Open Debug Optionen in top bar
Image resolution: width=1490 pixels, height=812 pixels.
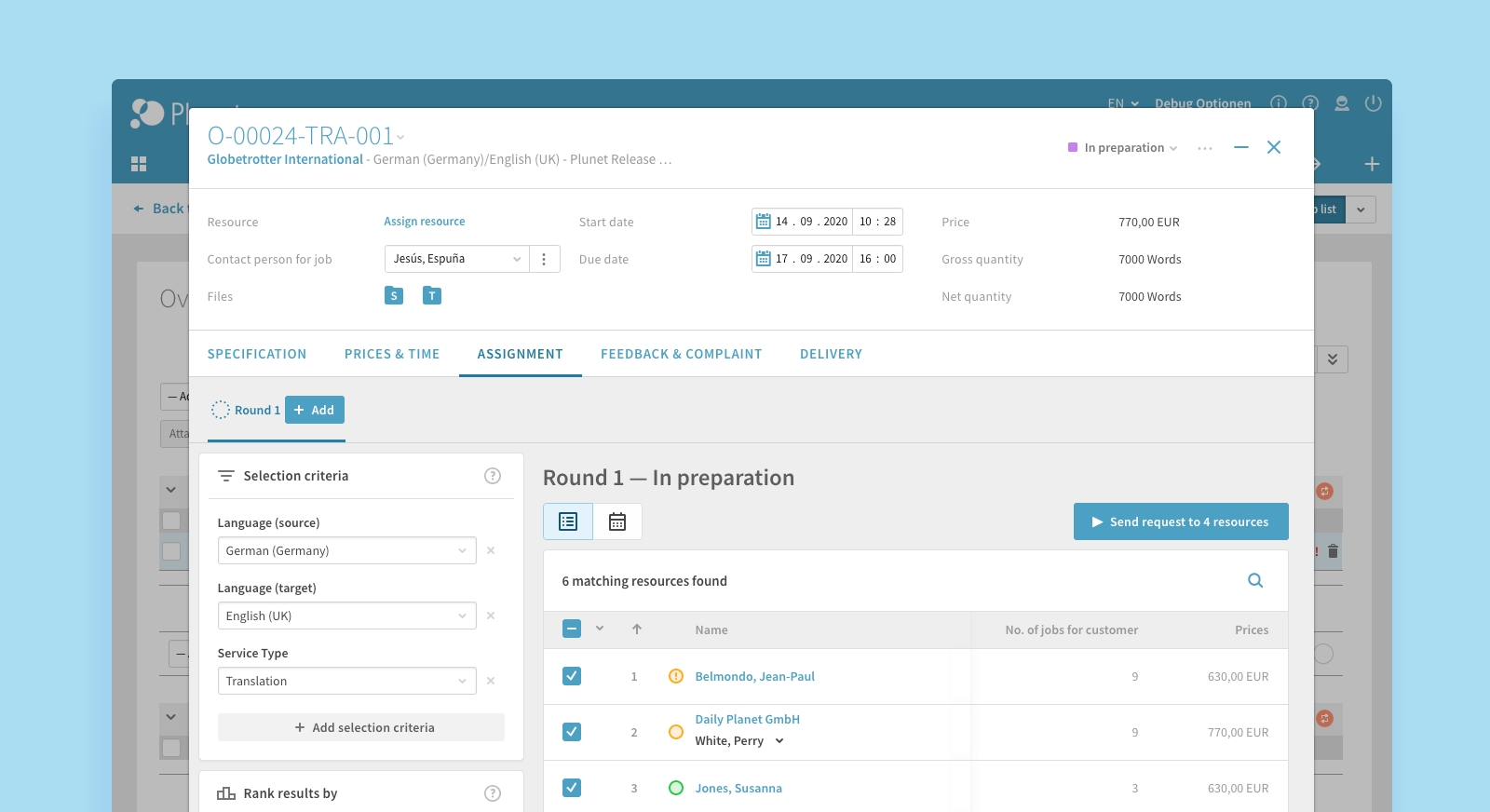(x=1203, y=103)
